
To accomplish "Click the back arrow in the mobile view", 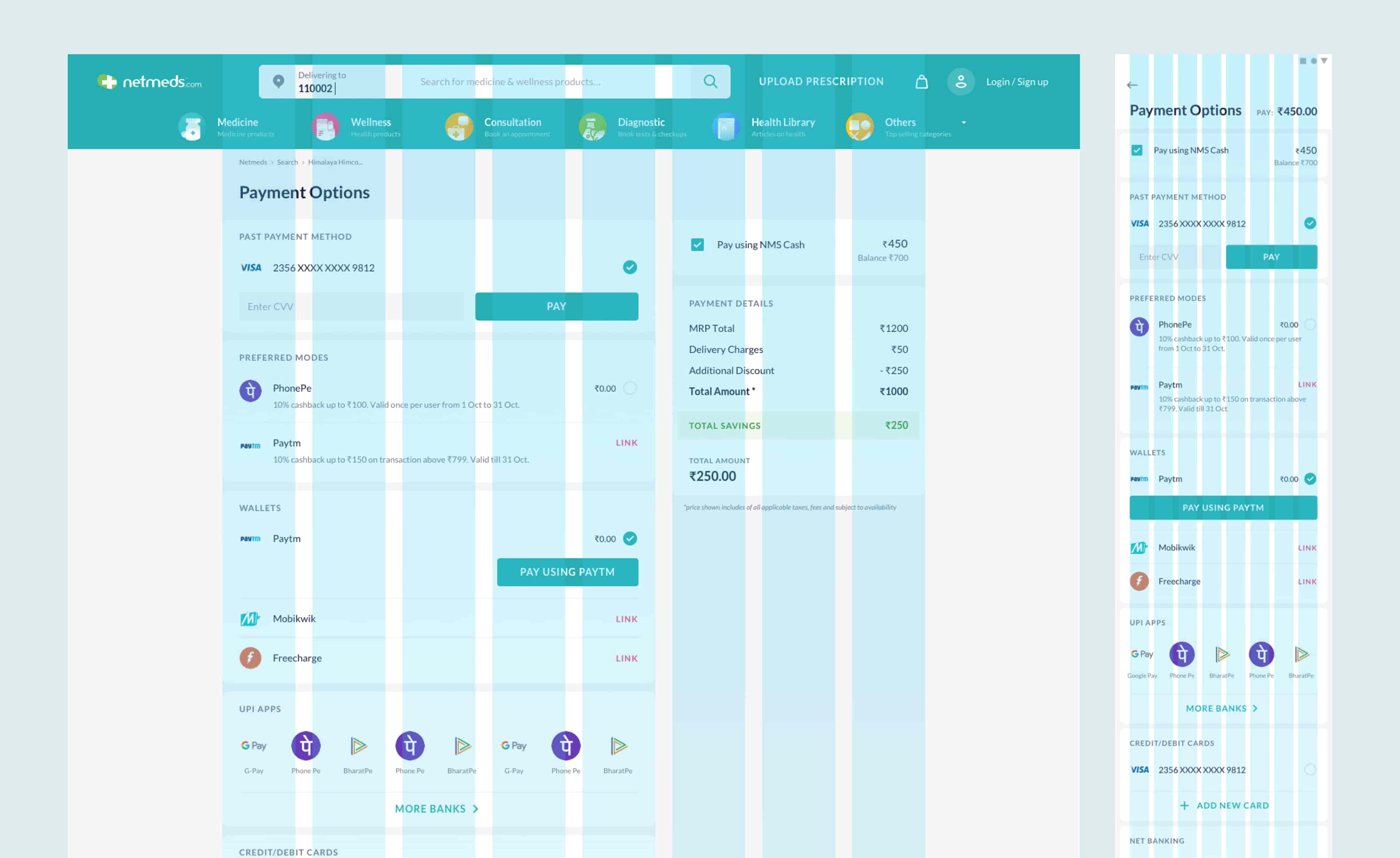I will 1132,85.
